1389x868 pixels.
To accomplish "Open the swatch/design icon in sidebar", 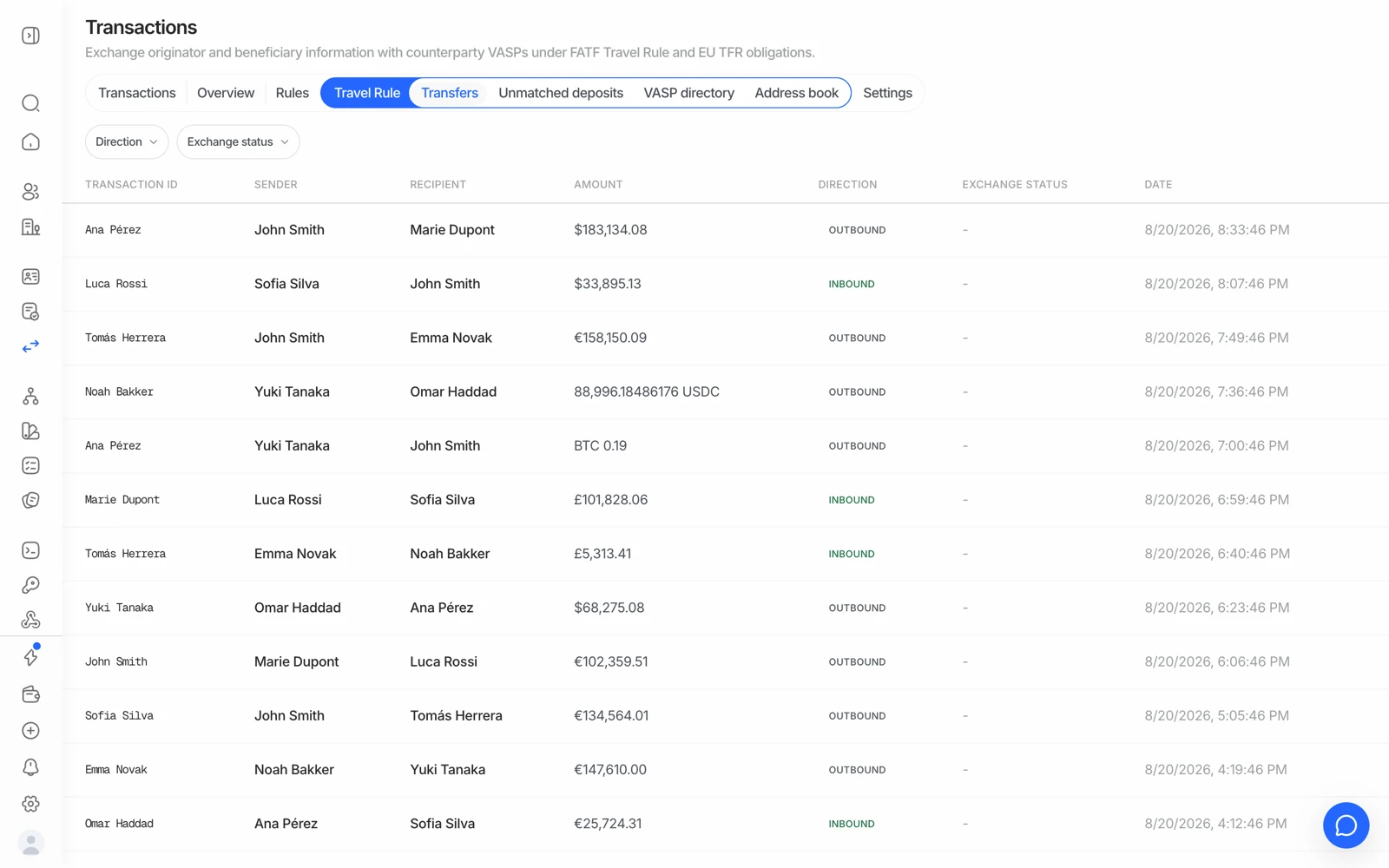I will pos(30,431).
